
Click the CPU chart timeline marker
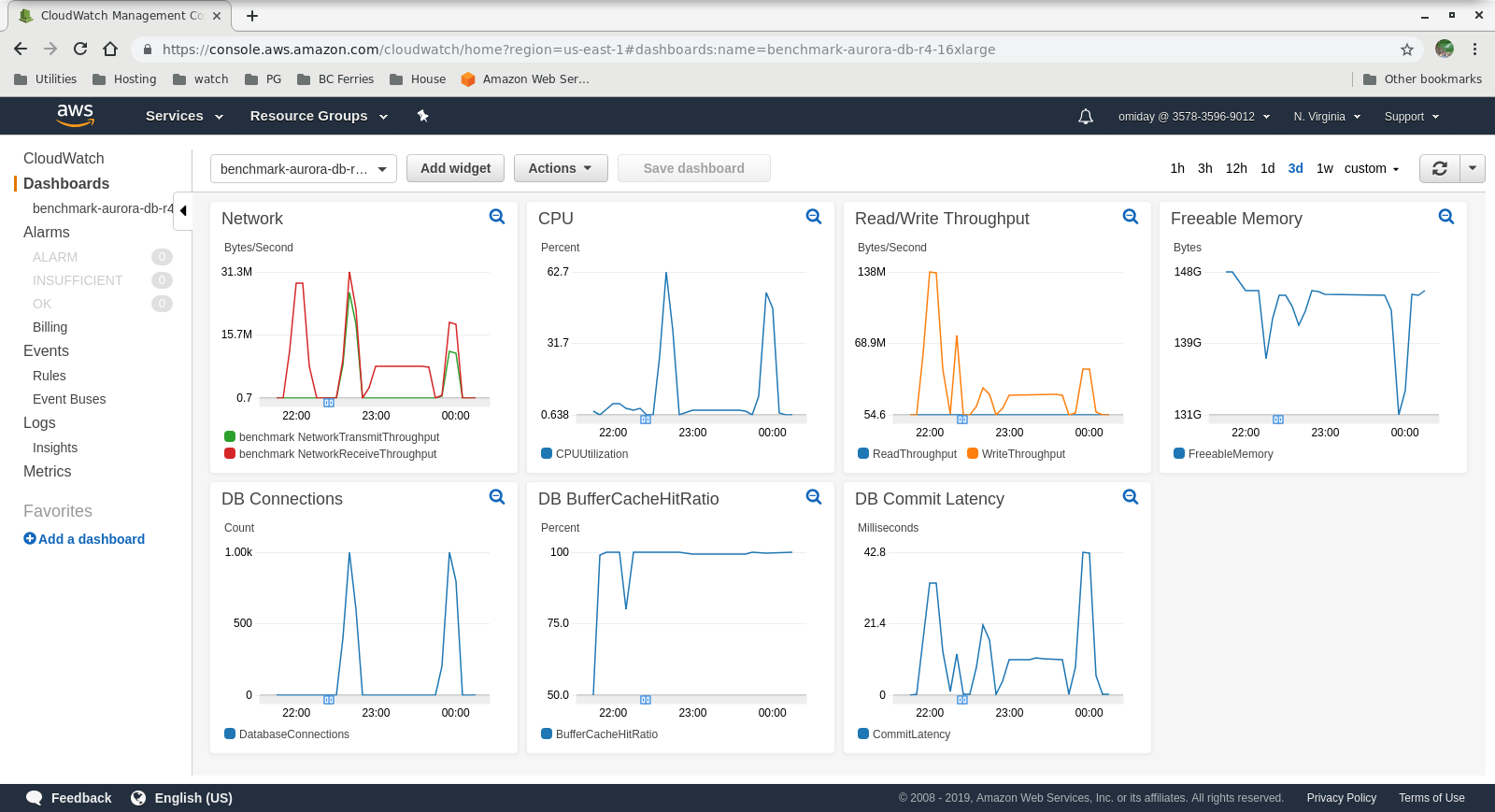[x=646, y=420]
